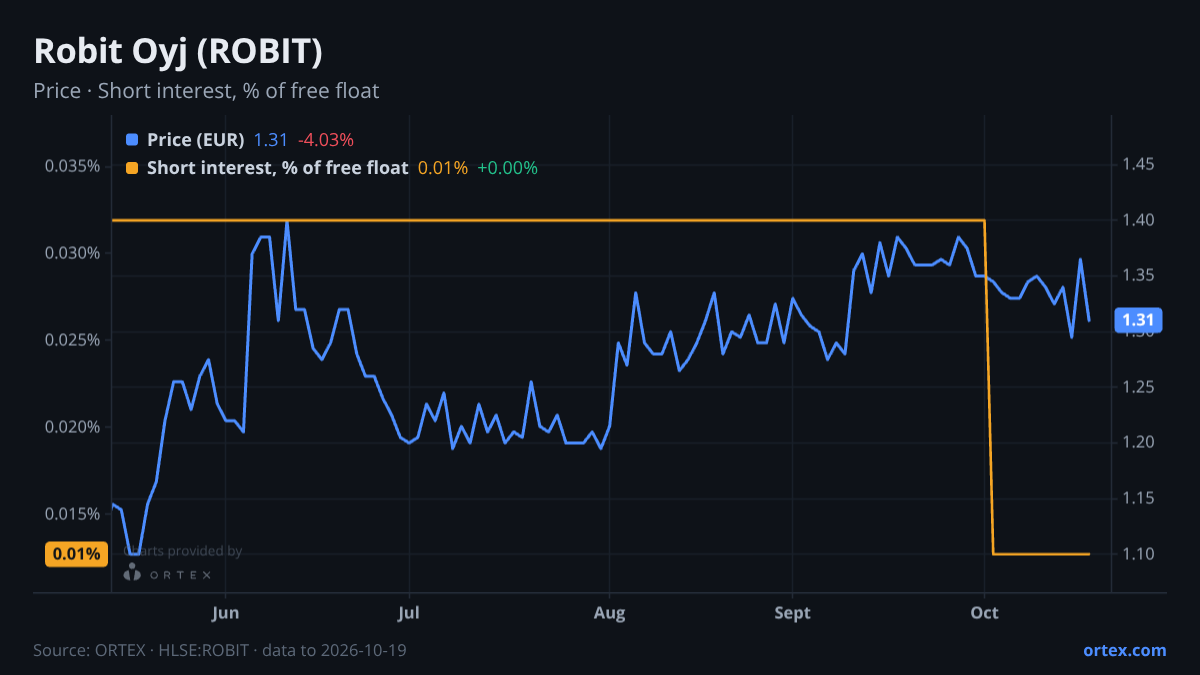Click the -4.03% price change value
The image size is (1200, 675).
(326, 139)
